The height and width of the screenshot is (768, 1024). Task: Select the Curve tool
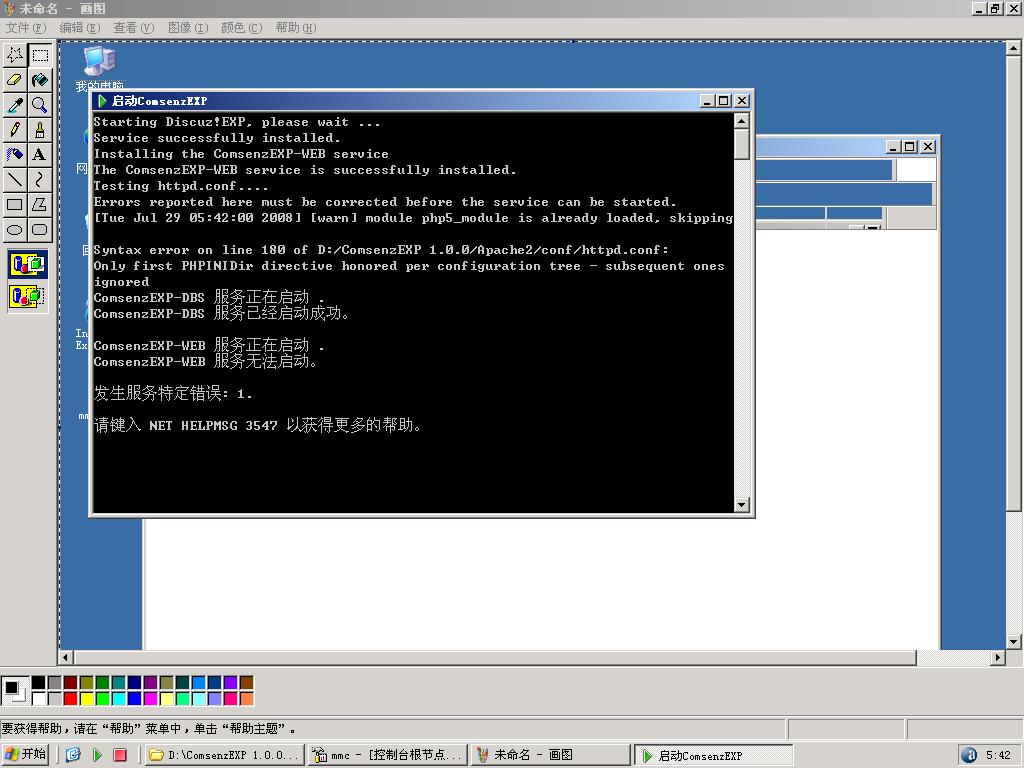(x=40, y=179)
